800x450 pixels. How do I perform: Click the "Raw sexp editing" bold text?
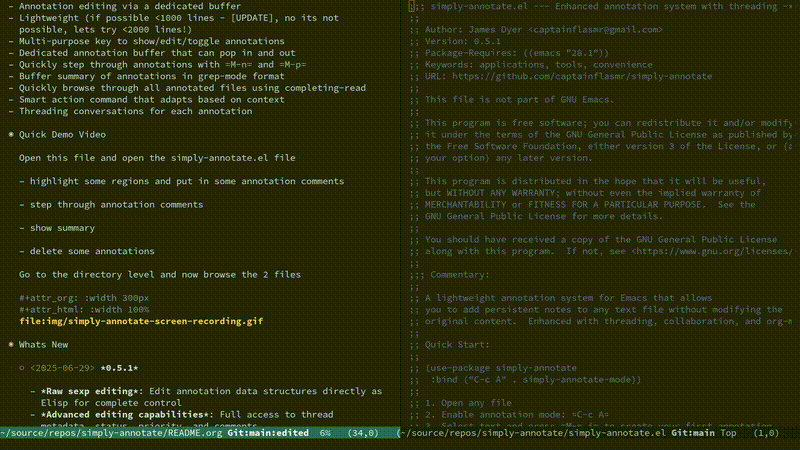click(x=92, y=392)
